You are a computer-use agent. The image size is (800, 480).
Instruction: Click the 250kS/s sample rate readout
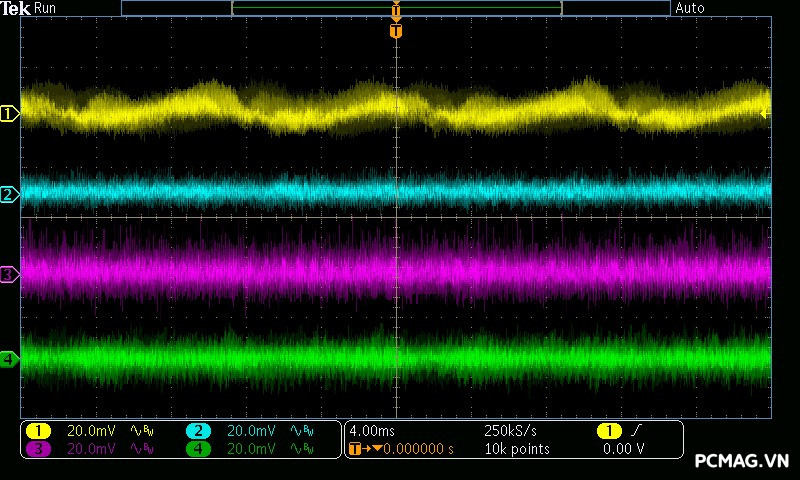(511, 431)
